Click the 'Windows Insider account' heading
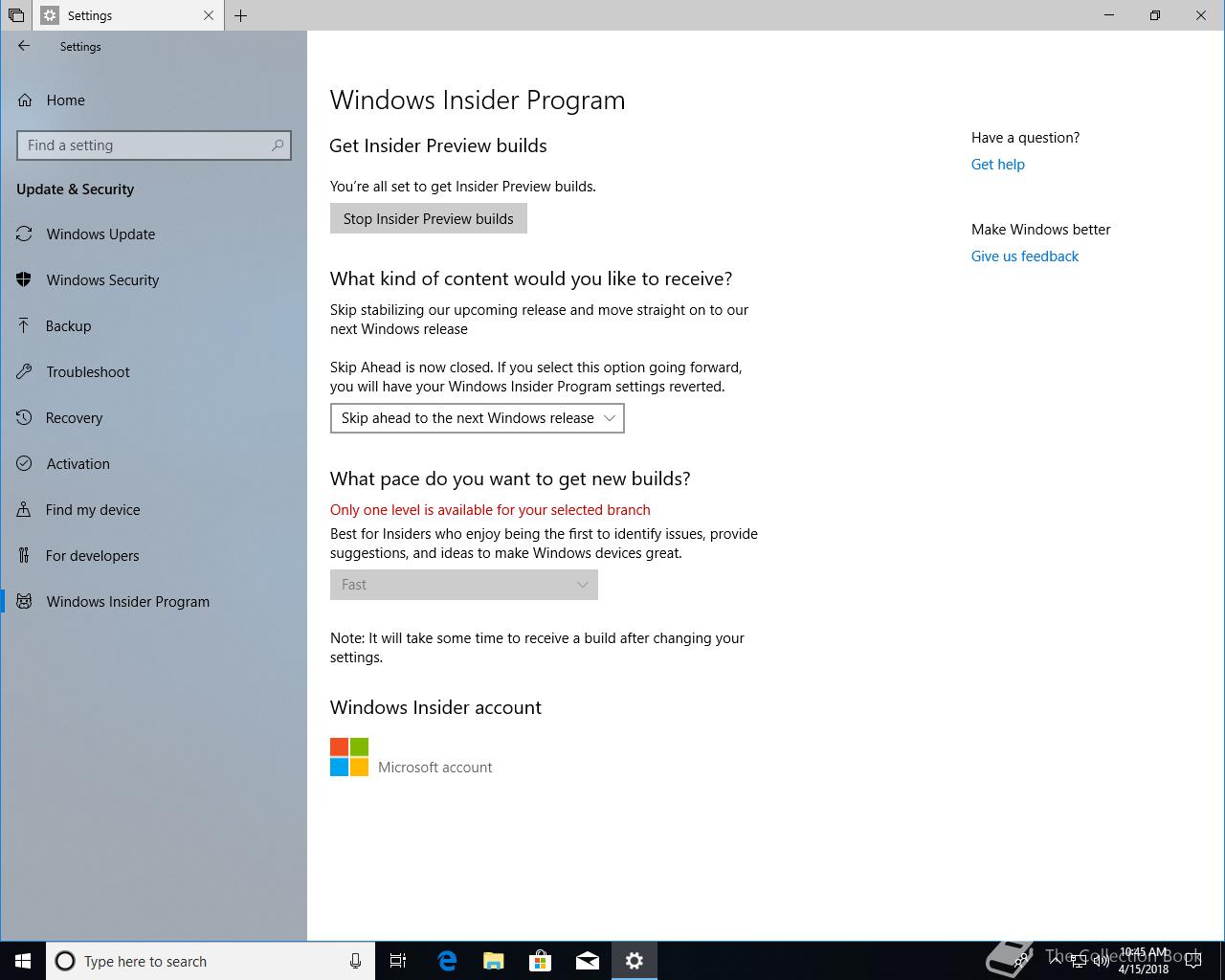 pos(435,707)
